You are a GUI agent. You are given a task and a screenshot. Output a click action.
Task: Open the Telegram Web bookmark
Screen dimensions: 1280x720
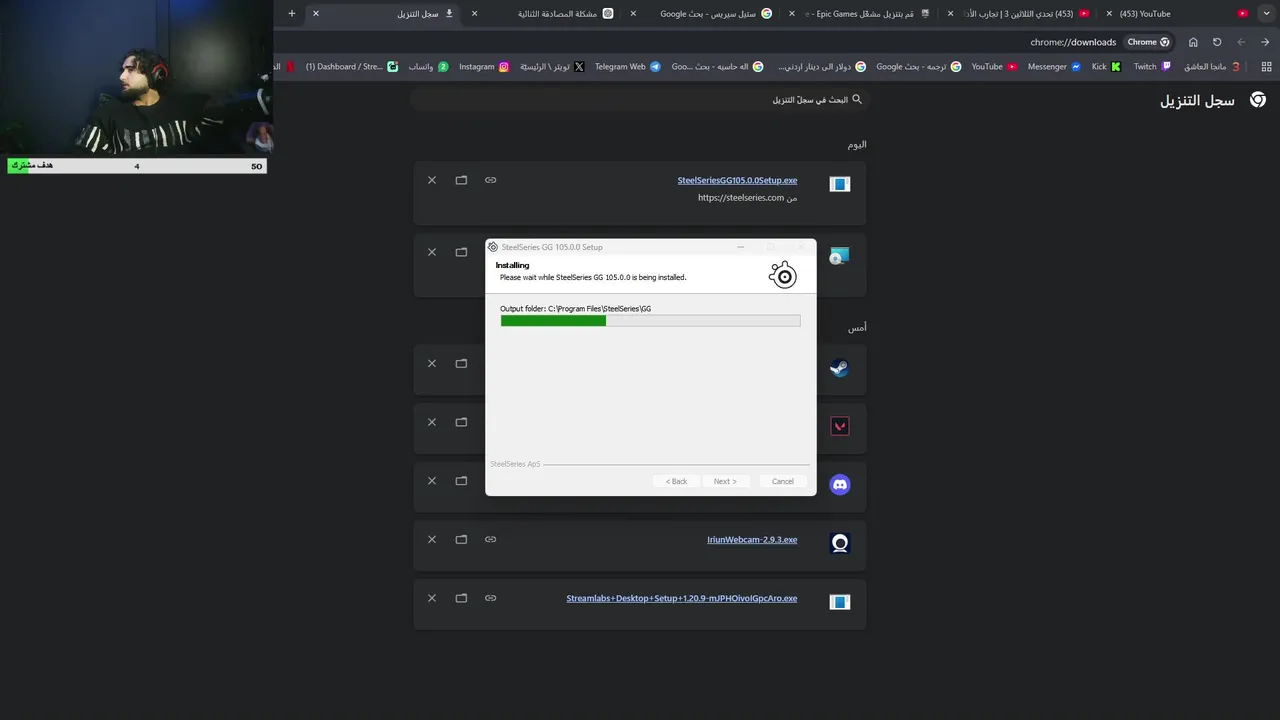[x=628, y=67]
